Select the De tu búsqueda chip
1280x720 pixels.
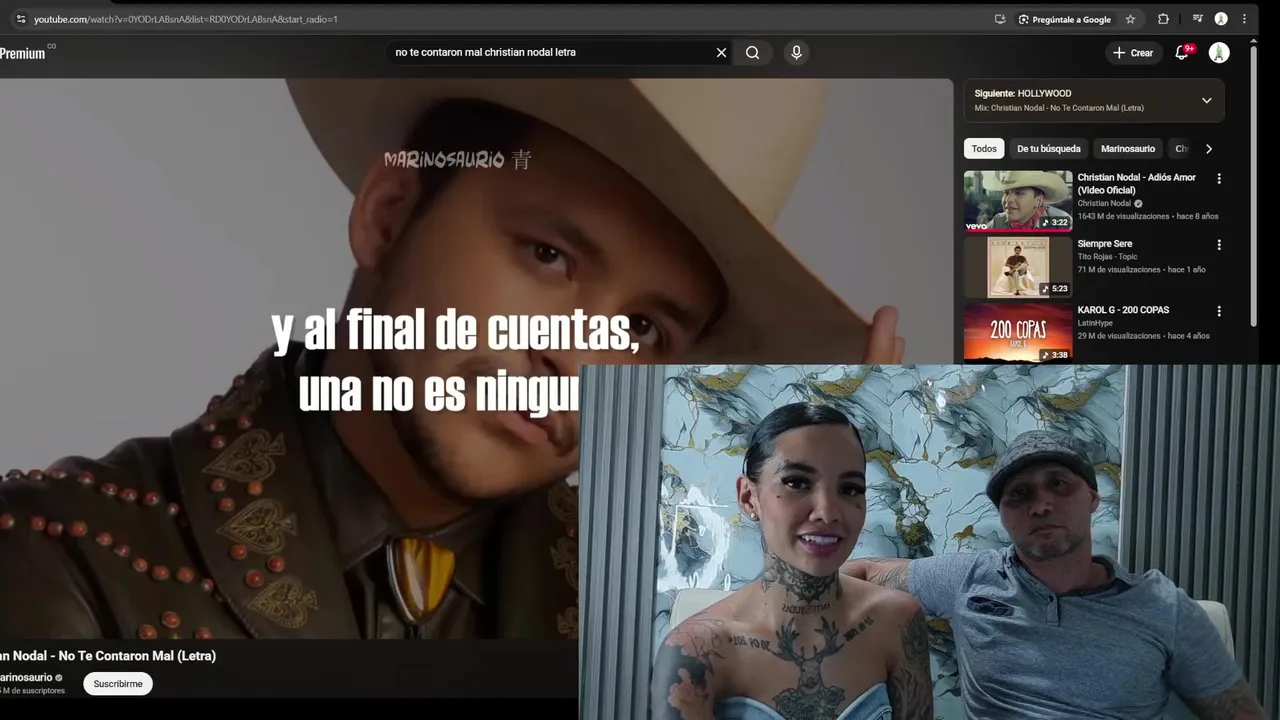tap(1049, 149)
